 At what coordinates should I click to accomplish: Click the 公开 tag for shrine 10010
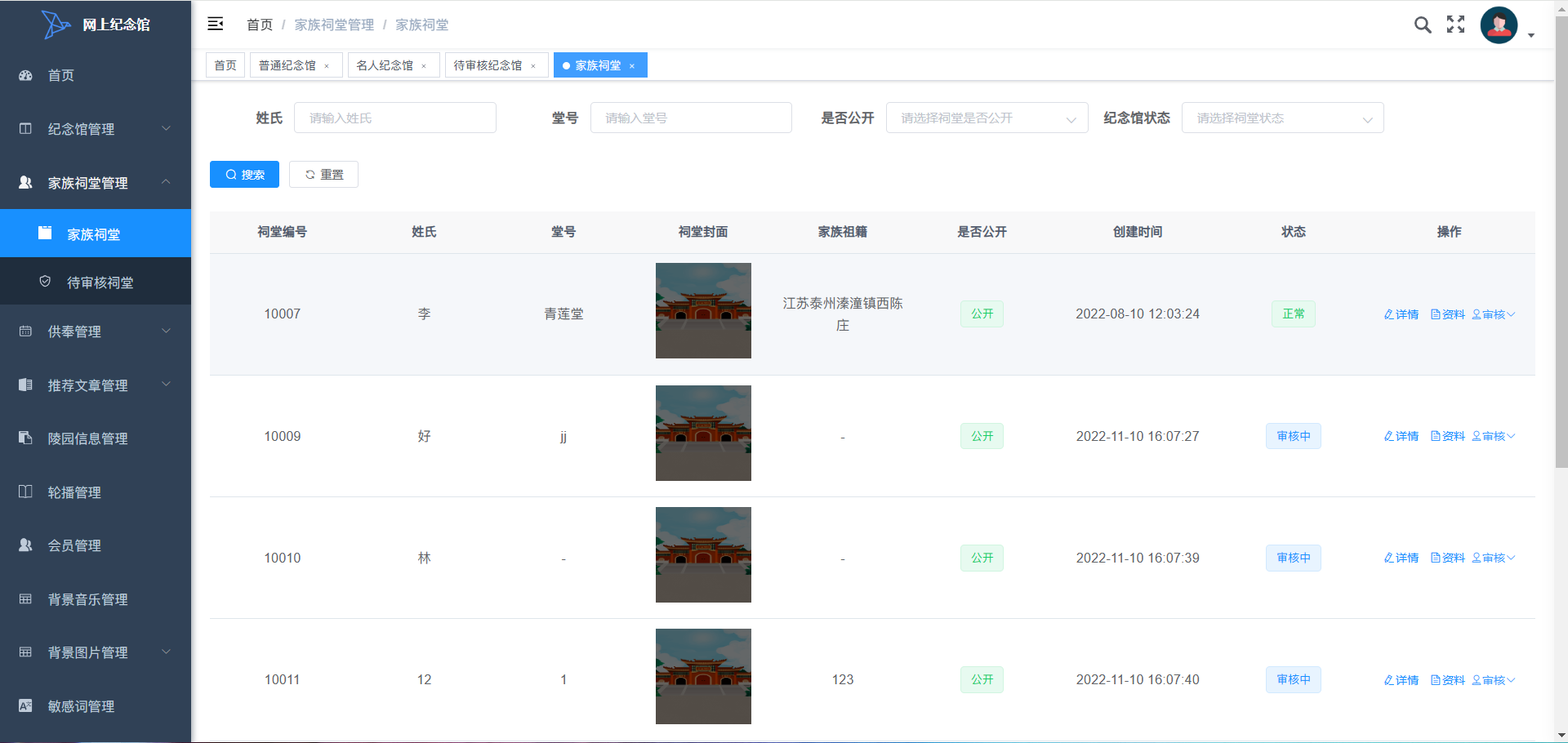pos(982,558)
